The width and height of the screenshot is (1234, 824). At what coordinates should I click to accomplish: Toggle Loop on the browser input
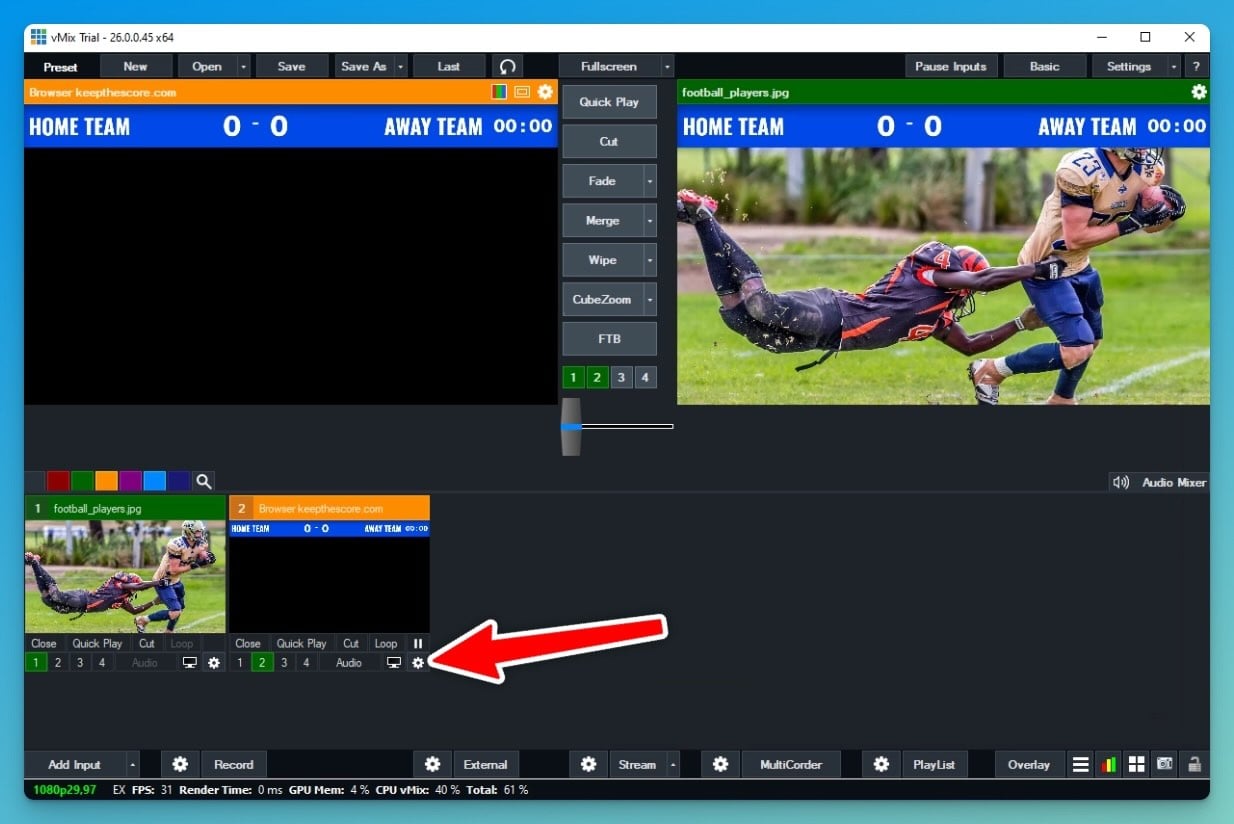(386, 643)
